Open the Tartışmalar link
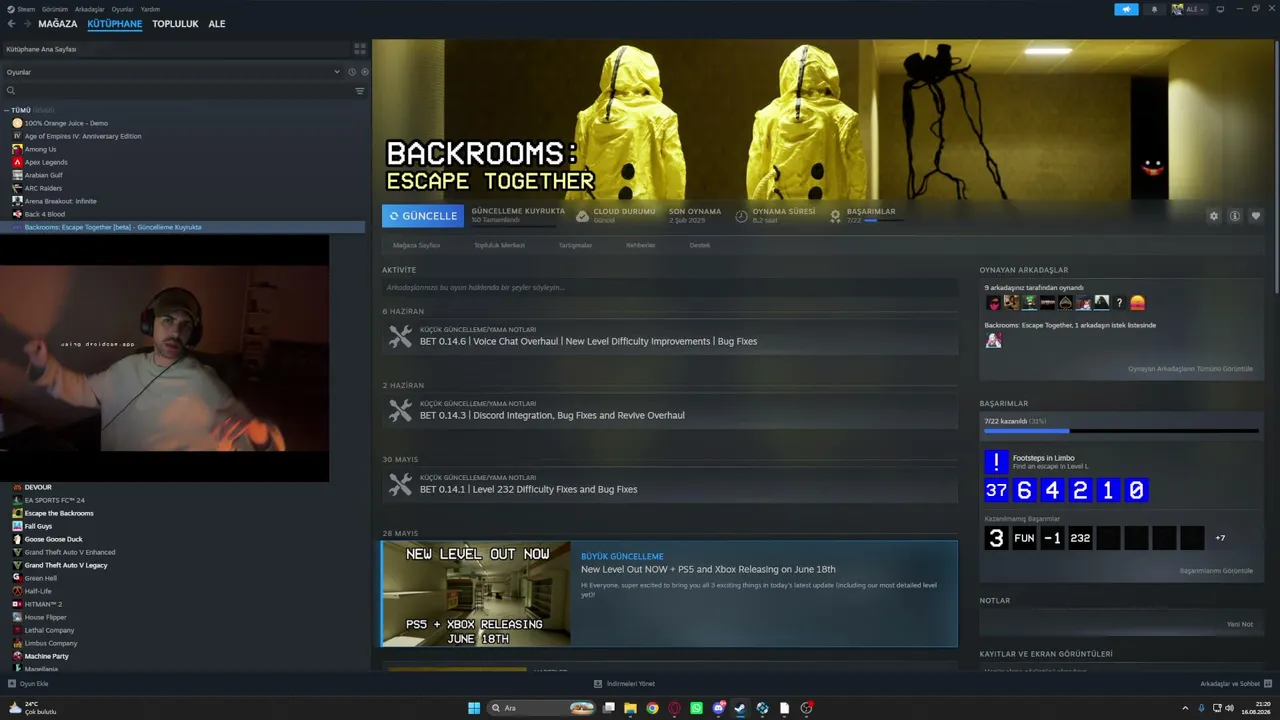The height and width of the screenshot is (720, 1280). tap(575, 245)
